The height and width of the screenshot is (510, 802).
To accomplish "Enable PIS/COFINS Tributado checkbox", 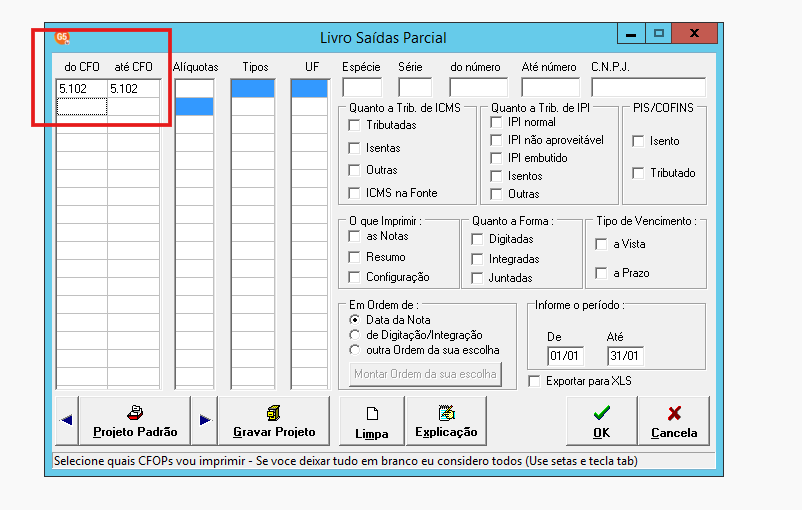I will (x=638, y=173).
